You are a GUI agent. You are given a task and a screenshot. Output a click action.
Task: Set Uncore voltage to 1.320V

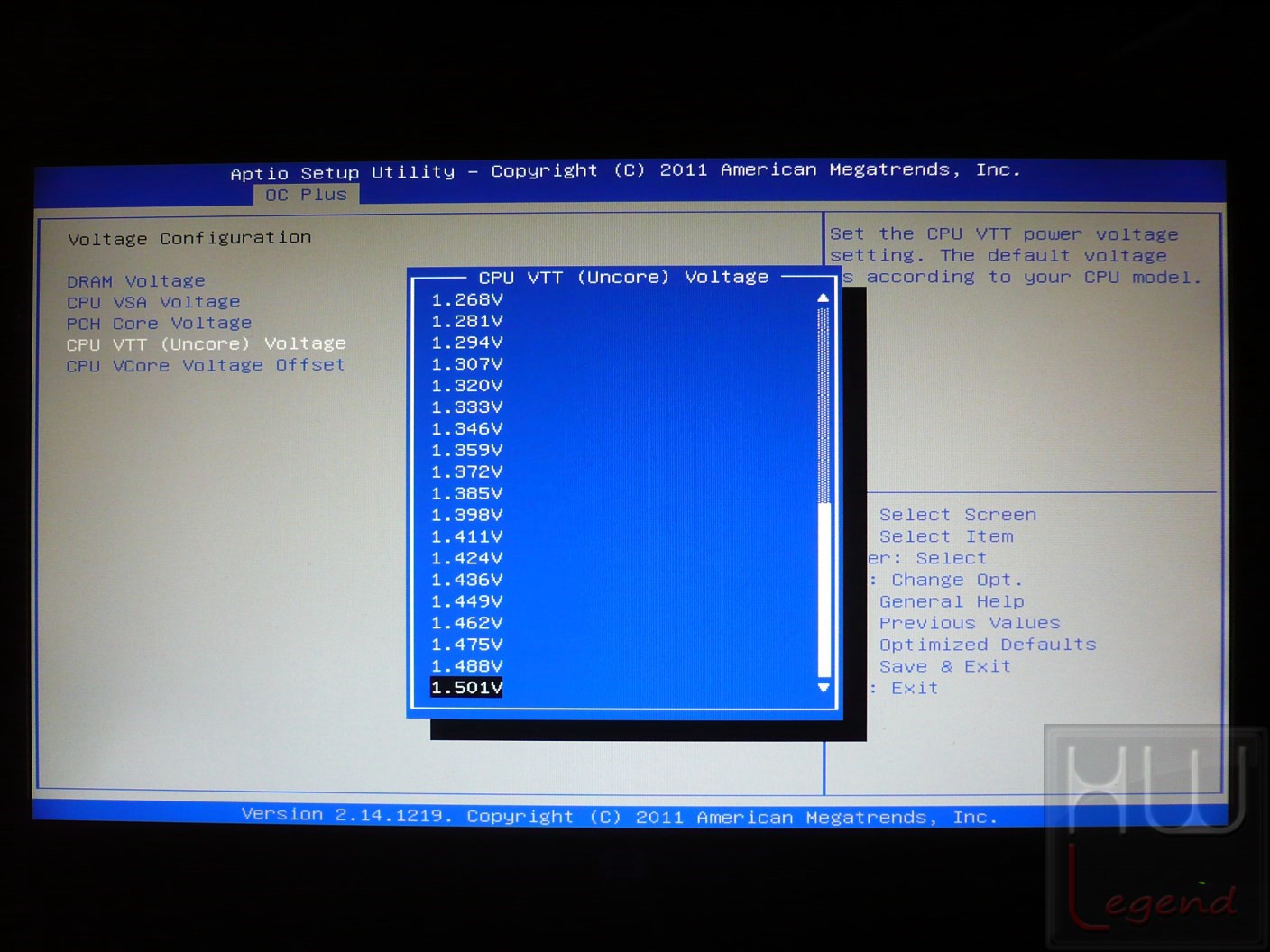[467, 386]
